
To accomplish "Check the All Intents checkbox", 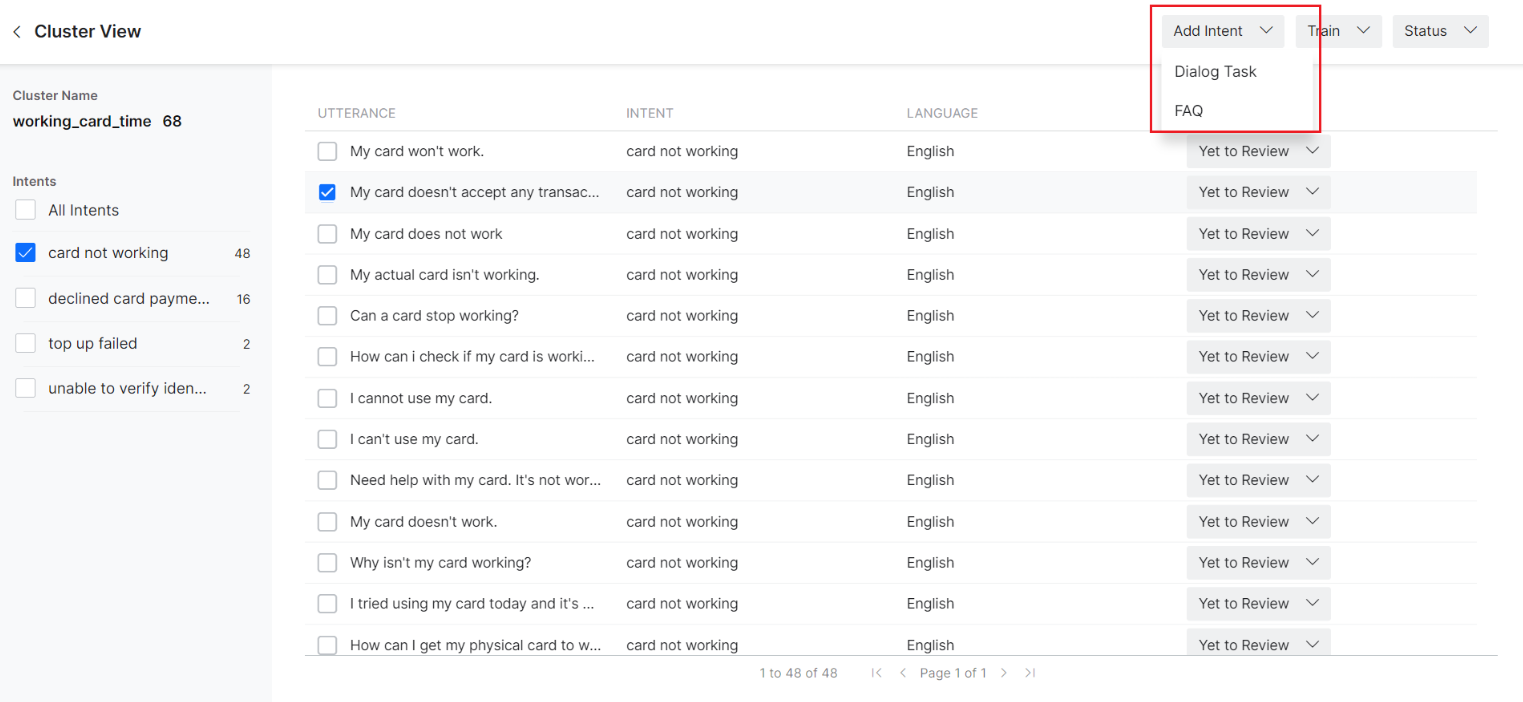I will point(26,210).
